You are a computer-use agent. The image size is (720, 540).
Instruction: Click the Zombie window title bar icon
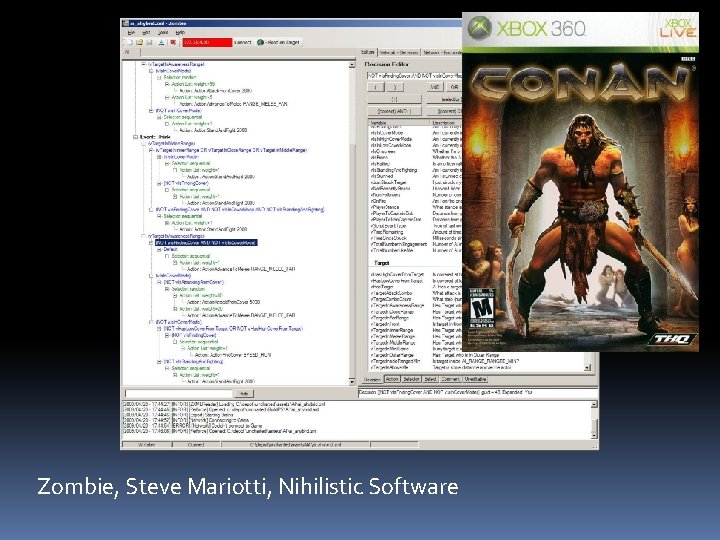coord(125,23)
